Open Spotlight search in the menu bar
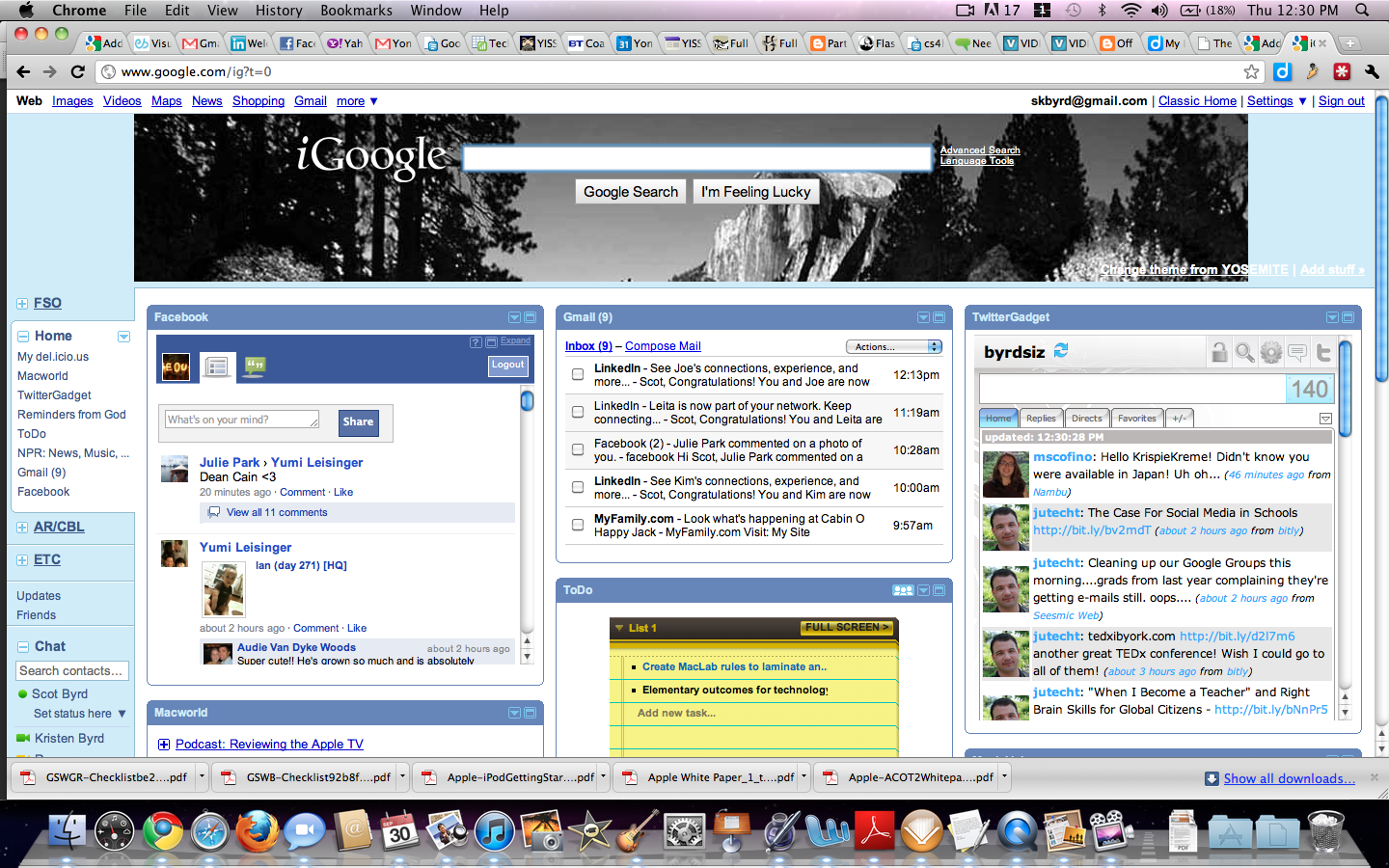This screenshot has height=868, width=1389. point(1362,10)
